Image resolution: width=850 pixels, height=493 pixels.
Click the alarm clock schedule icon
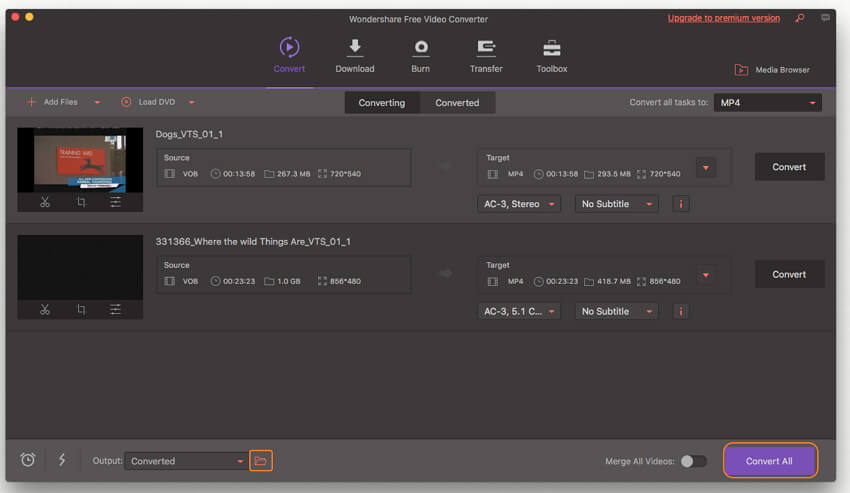28,460
